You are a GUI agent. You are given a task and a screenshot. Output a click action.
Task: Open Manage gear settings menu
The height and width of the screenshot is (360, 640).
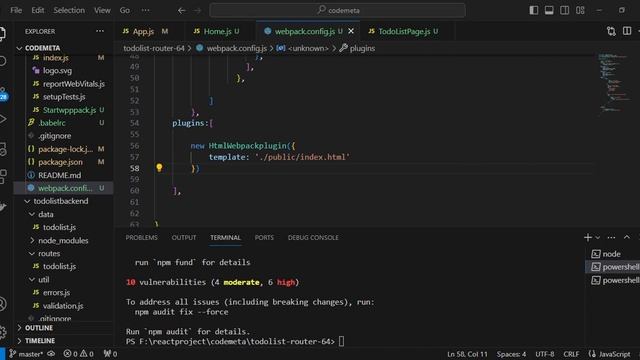[3, 332]
